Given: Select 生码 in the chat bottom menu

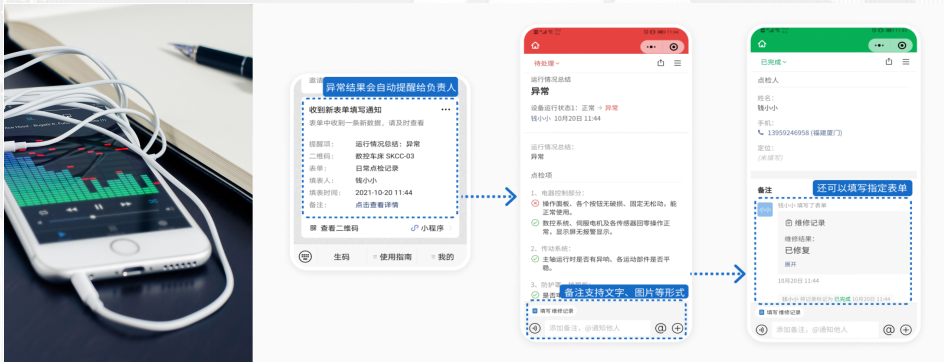Looking at the screenshot, I should point(341,257).
